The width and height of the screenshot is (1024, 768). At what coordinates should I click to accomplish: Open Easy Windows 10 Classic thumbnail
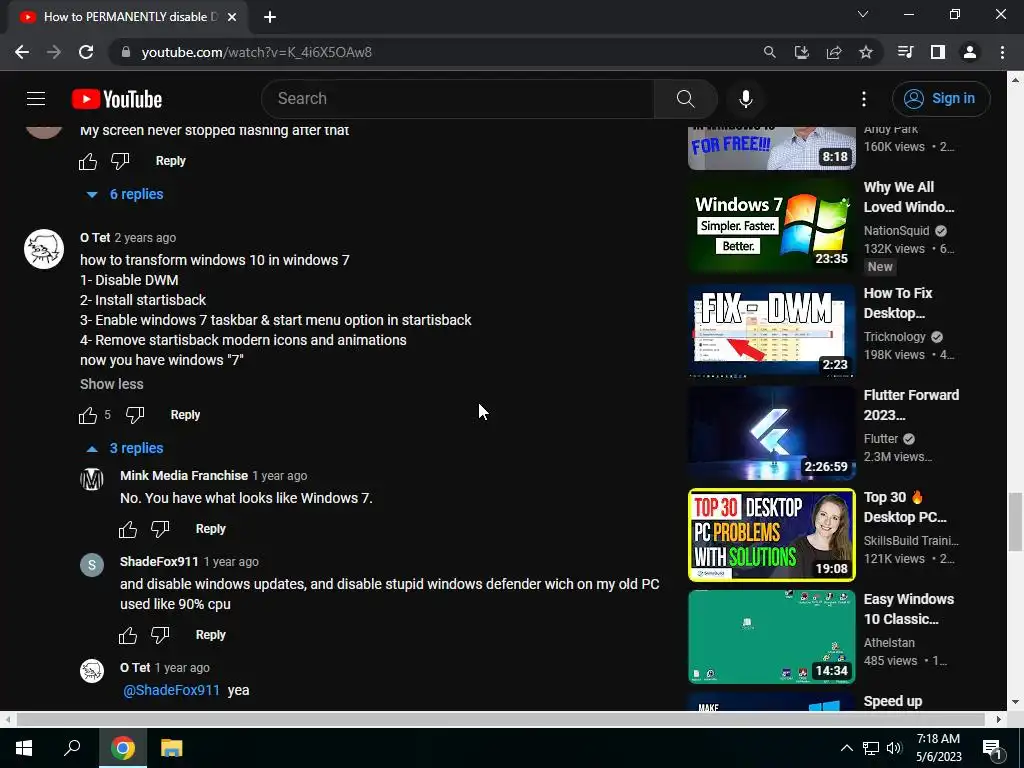pyautogui.click(x=771, y=637)
